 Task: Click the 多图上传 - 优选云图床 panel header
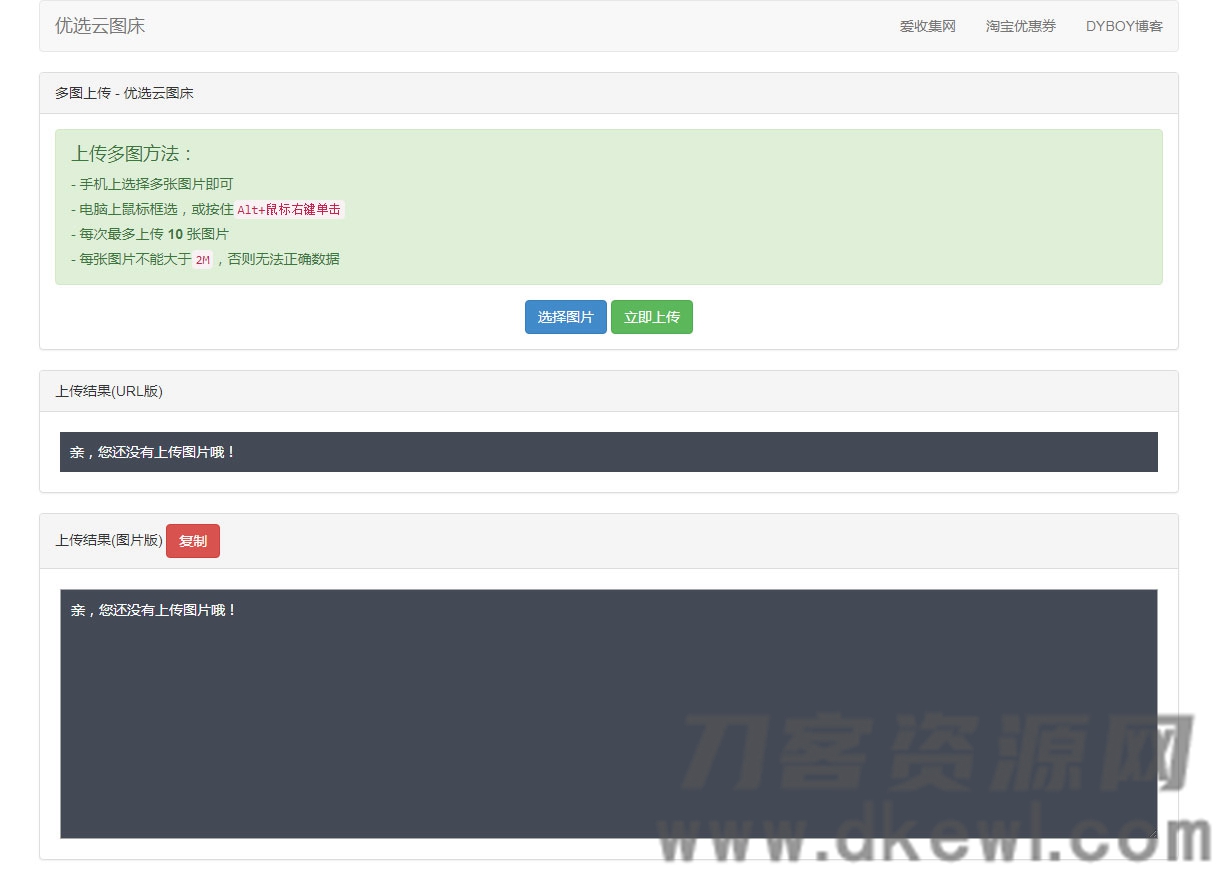click(124, 93)
